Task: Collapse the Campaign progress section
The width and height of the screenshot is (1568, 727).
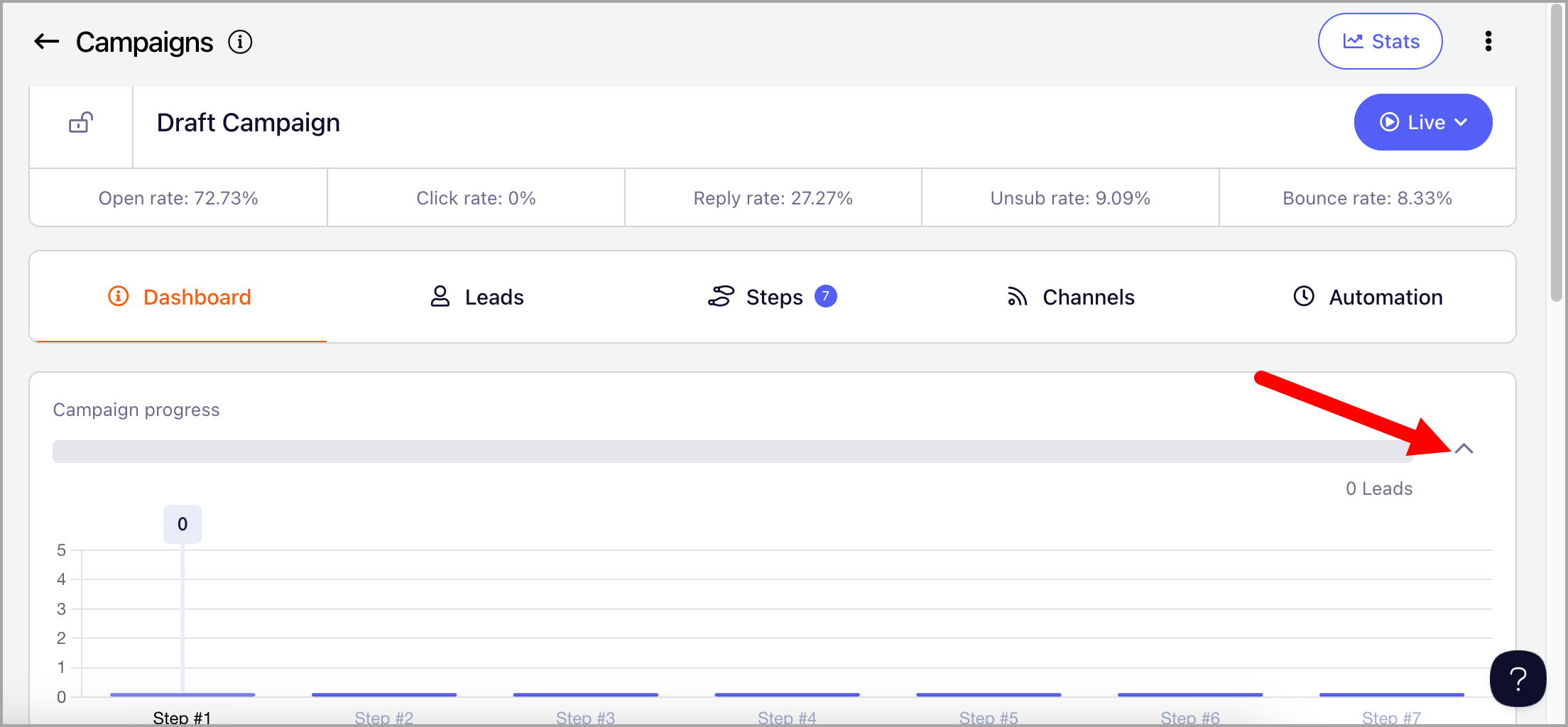Action: pyautogui.click(x=1464, y=449)
